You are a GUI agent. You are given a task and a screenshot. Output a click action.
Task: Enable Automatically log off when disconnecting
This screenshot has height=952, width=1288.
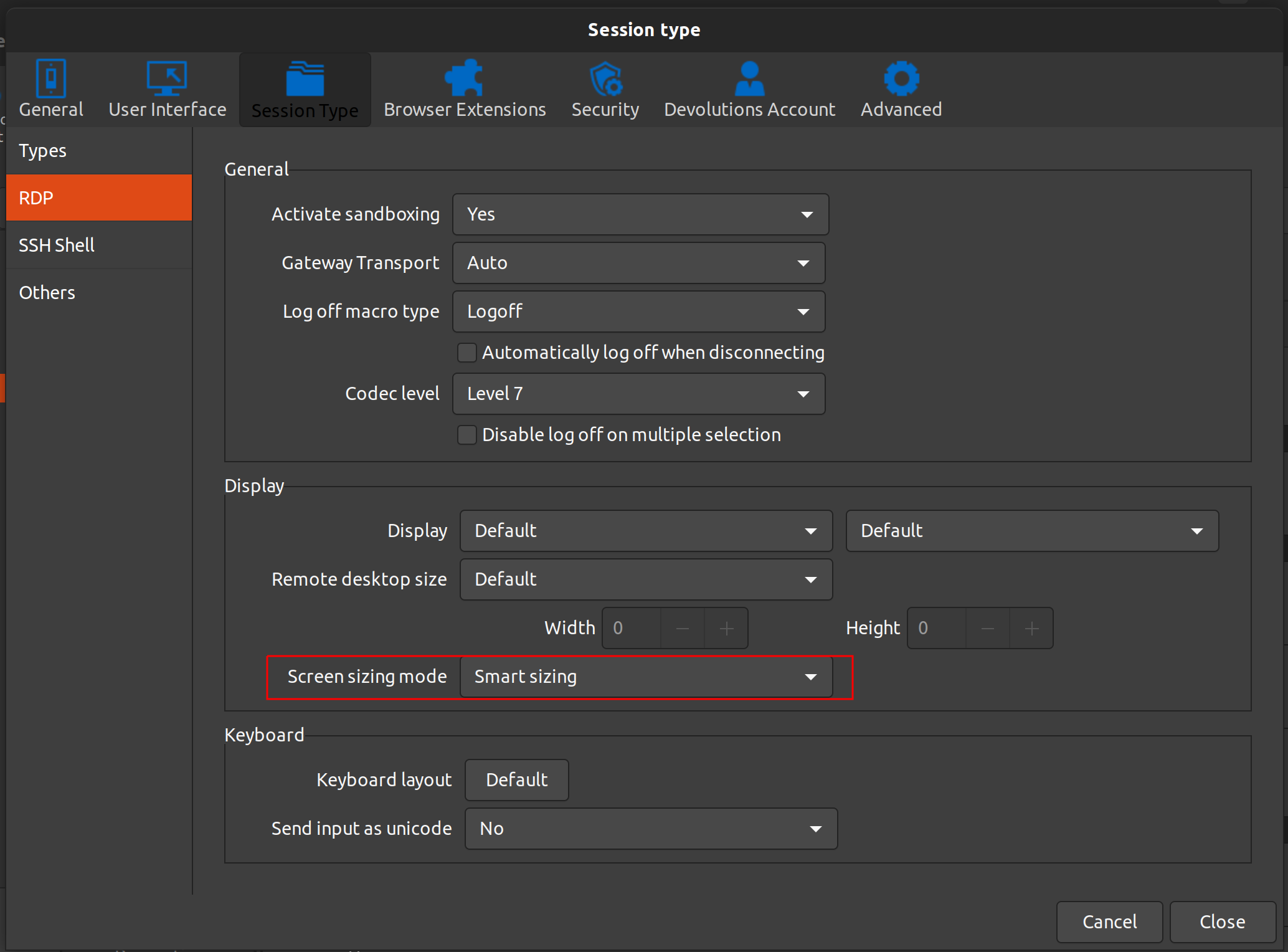467,353
